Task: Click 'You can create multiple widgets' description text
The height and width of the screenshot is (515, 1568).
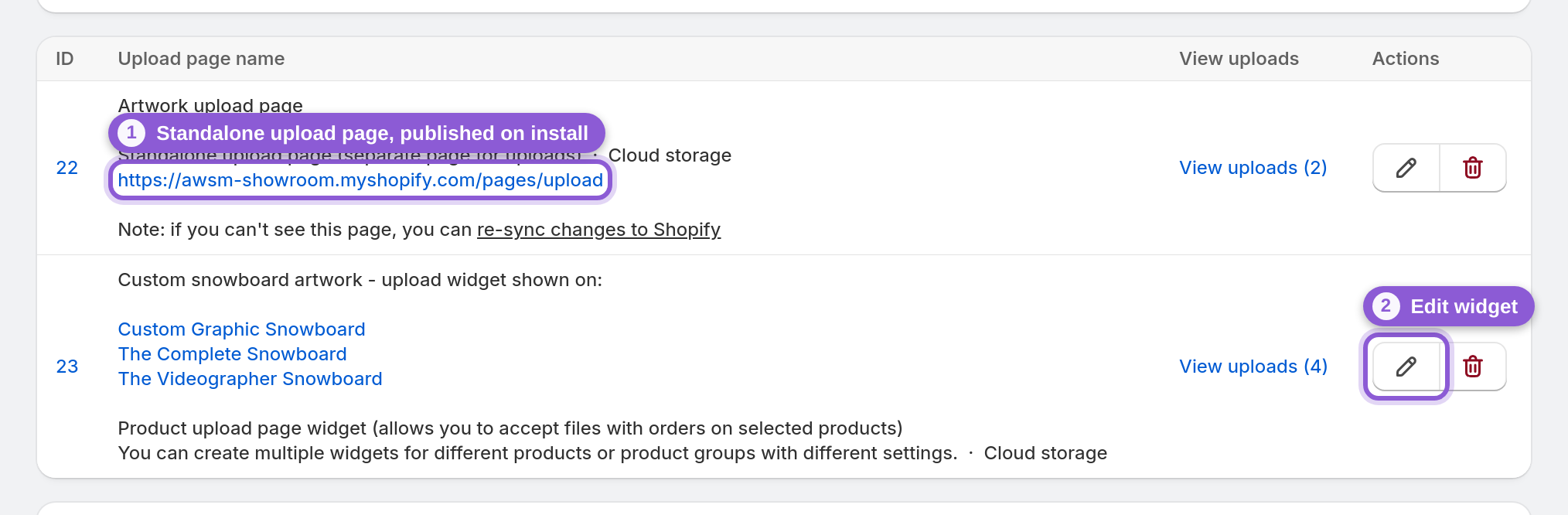Action: (x=537, y=453)
